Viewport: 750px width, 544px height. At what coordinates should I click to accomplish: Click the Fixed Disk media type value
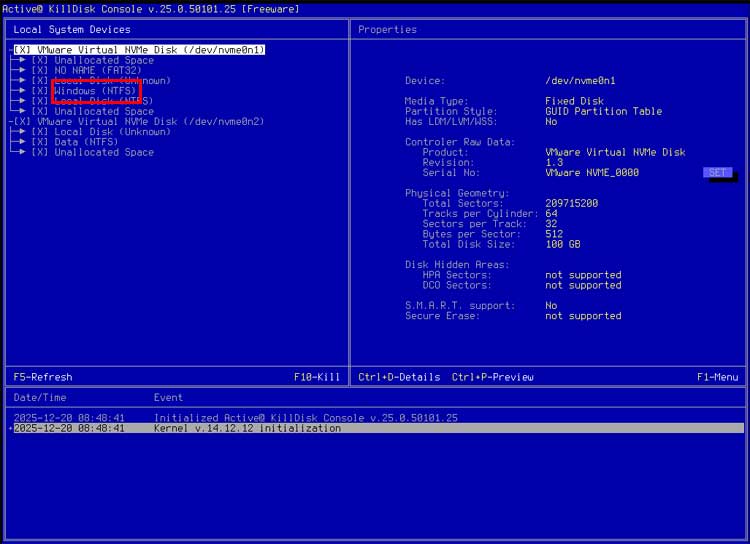[x=574, y=101]
